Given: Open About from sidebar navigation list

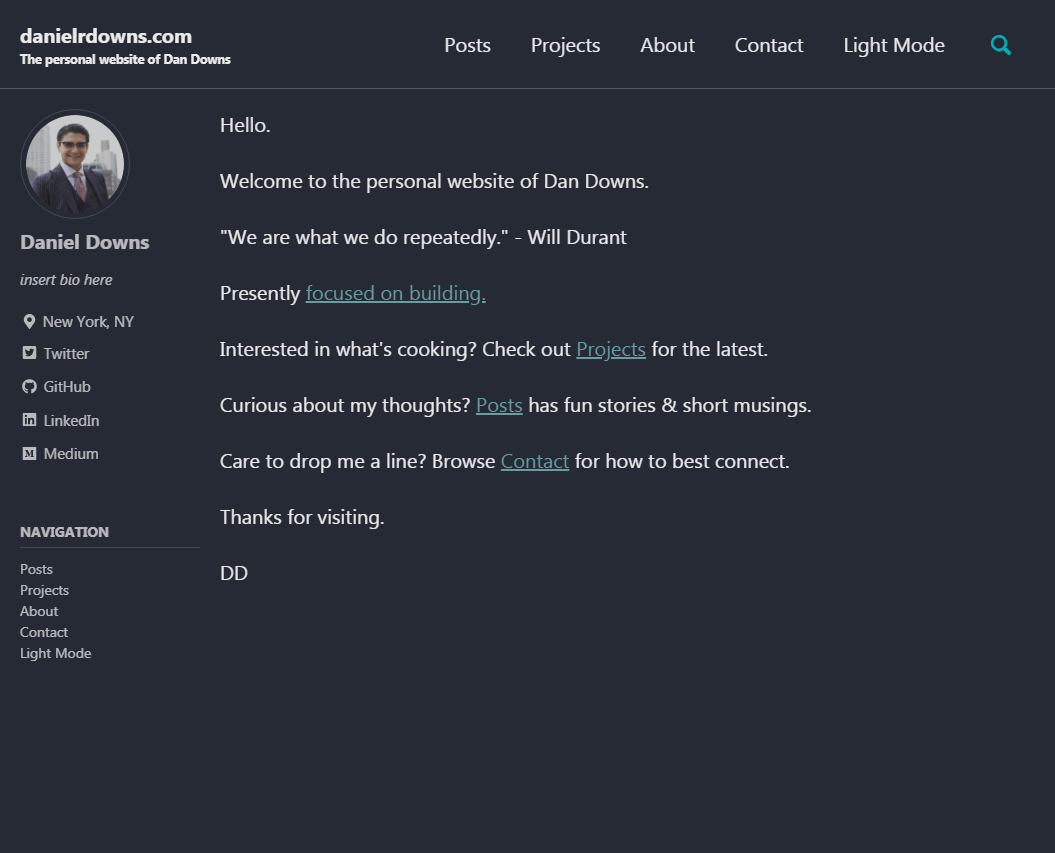Looking at the screenshot, I should coord(39,611).
